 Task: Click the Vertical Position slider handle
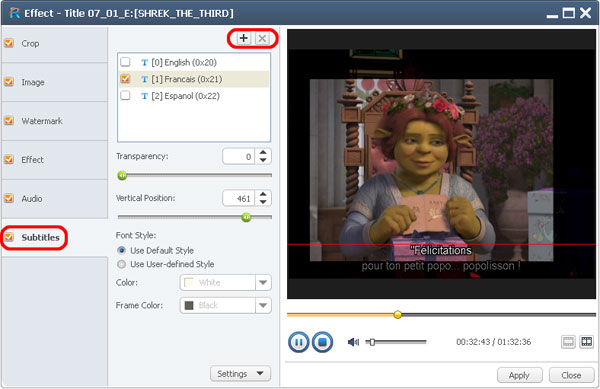246,217
